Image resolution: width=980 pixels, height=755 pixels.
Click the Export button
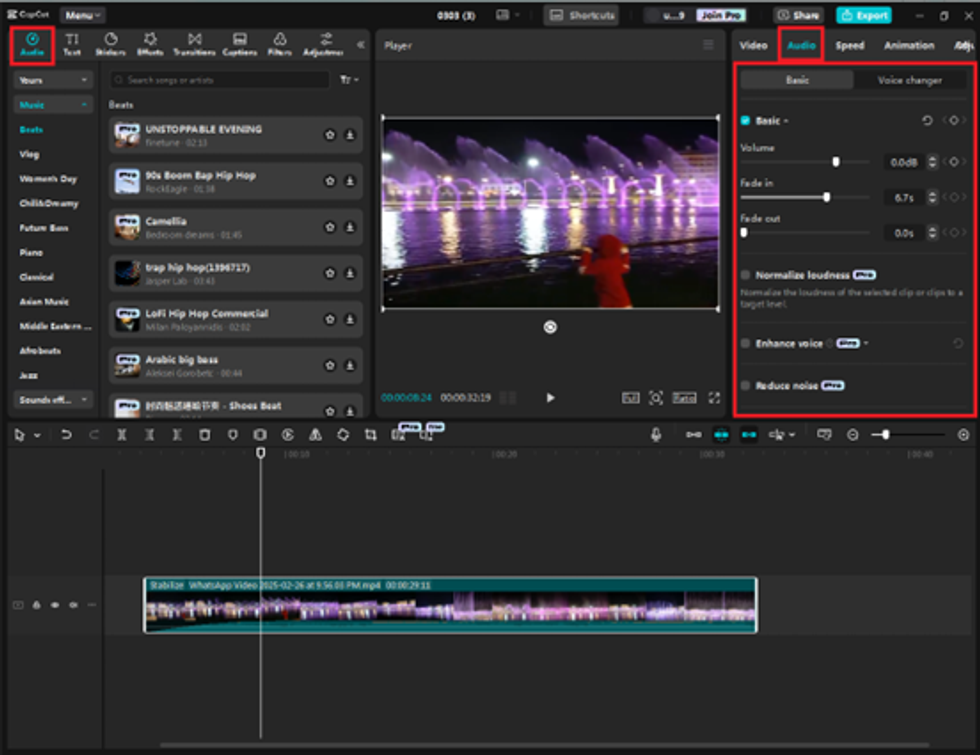pyautogui.click(x=863, y=15)
